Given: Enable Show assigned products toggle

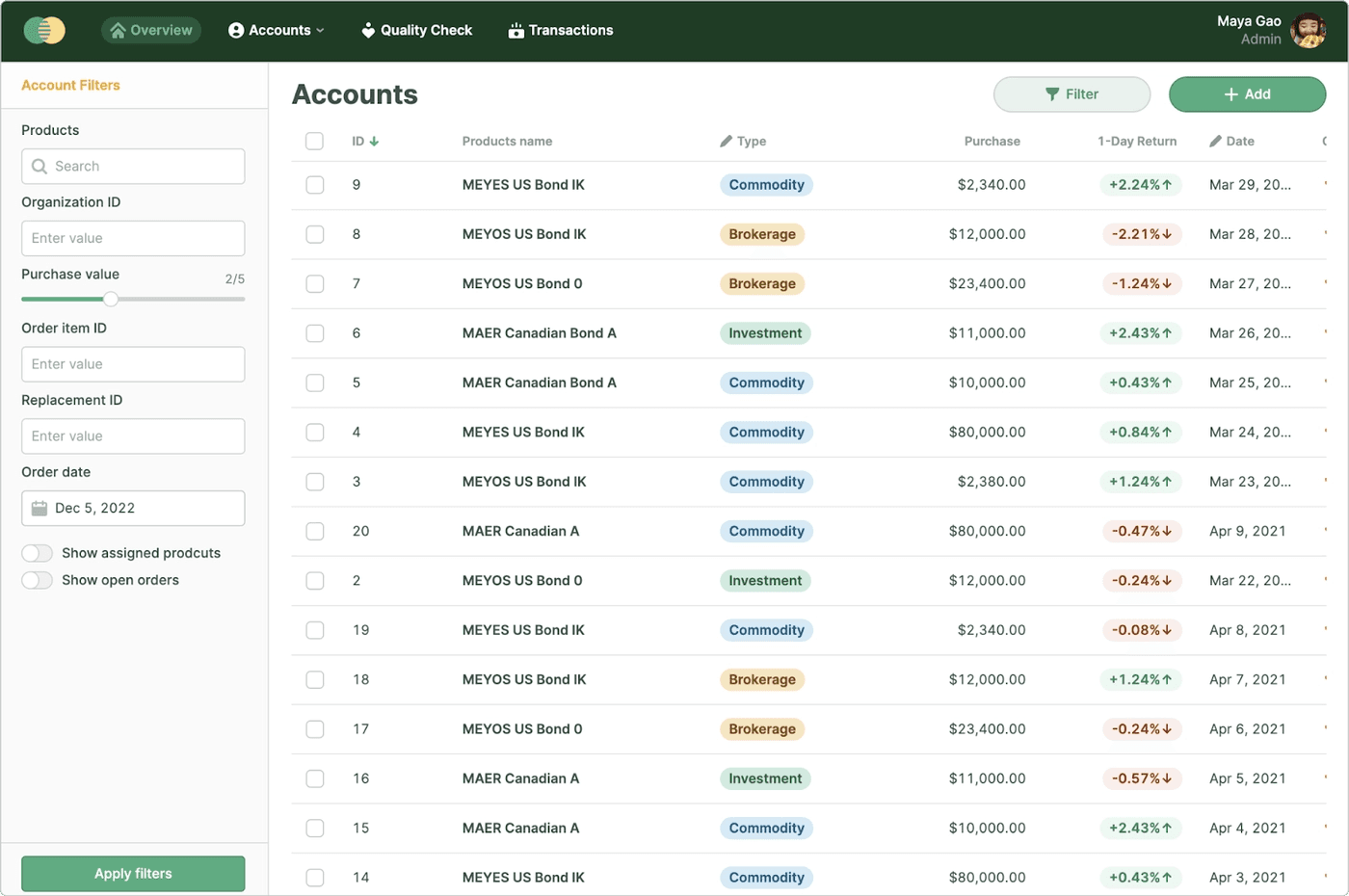Looking at the screenshot, I should (38, 553).
